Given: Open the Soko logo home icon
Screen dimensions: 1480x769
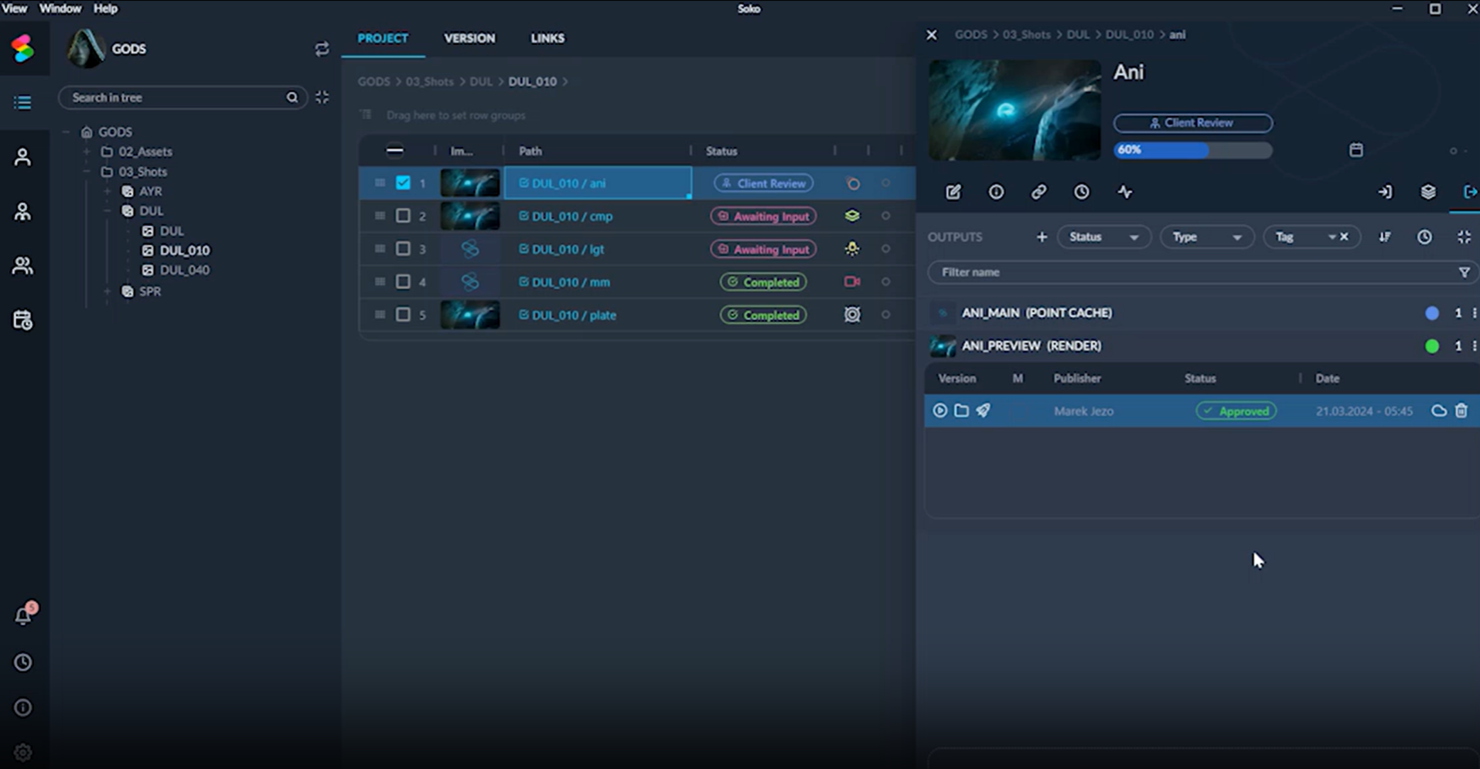Looking at the screenshot, I should click(x=23, y=48).
